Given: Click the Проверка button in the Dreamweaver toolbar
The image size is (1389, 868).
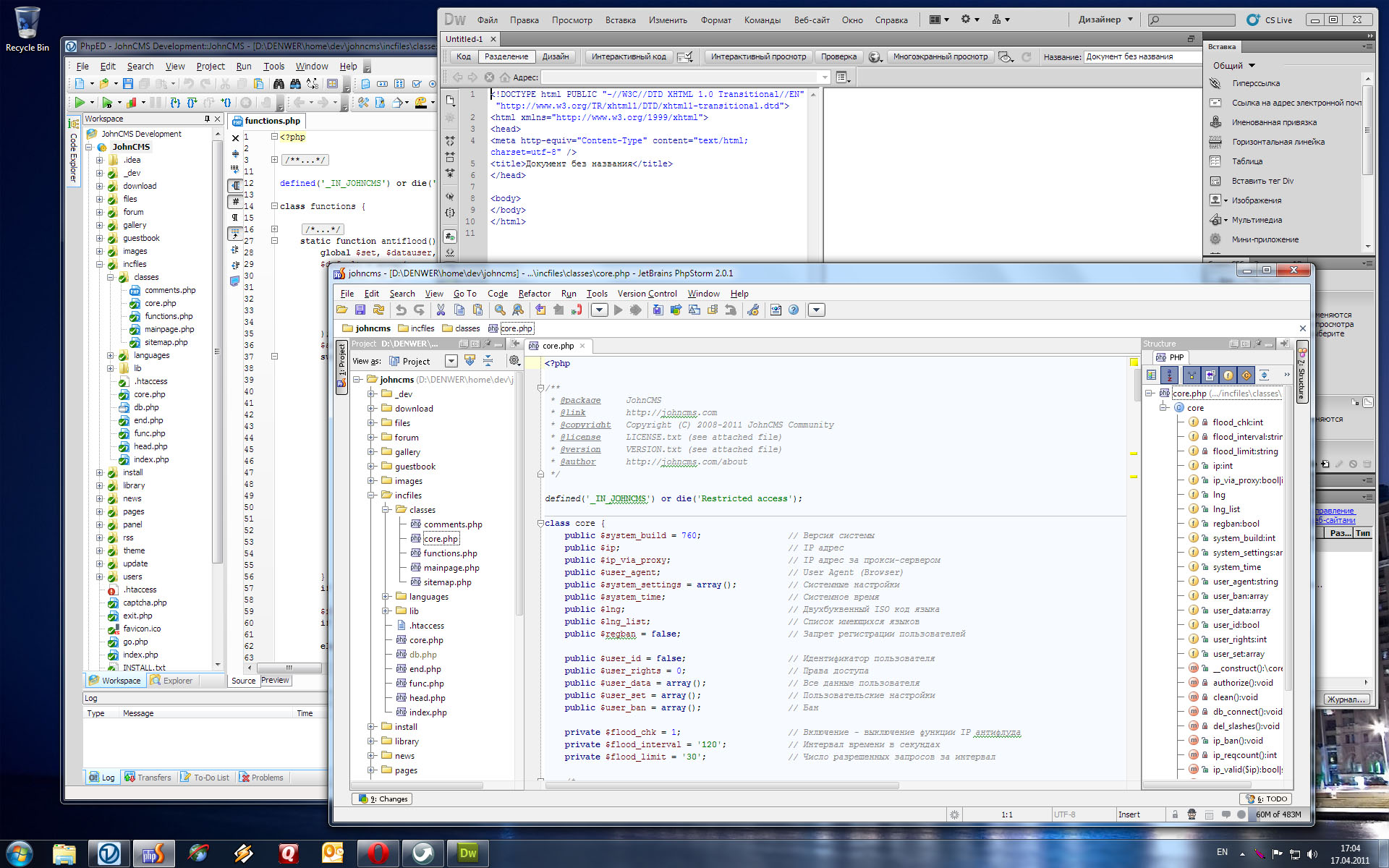Looking at the screenshot, I should tap(838, 56).
